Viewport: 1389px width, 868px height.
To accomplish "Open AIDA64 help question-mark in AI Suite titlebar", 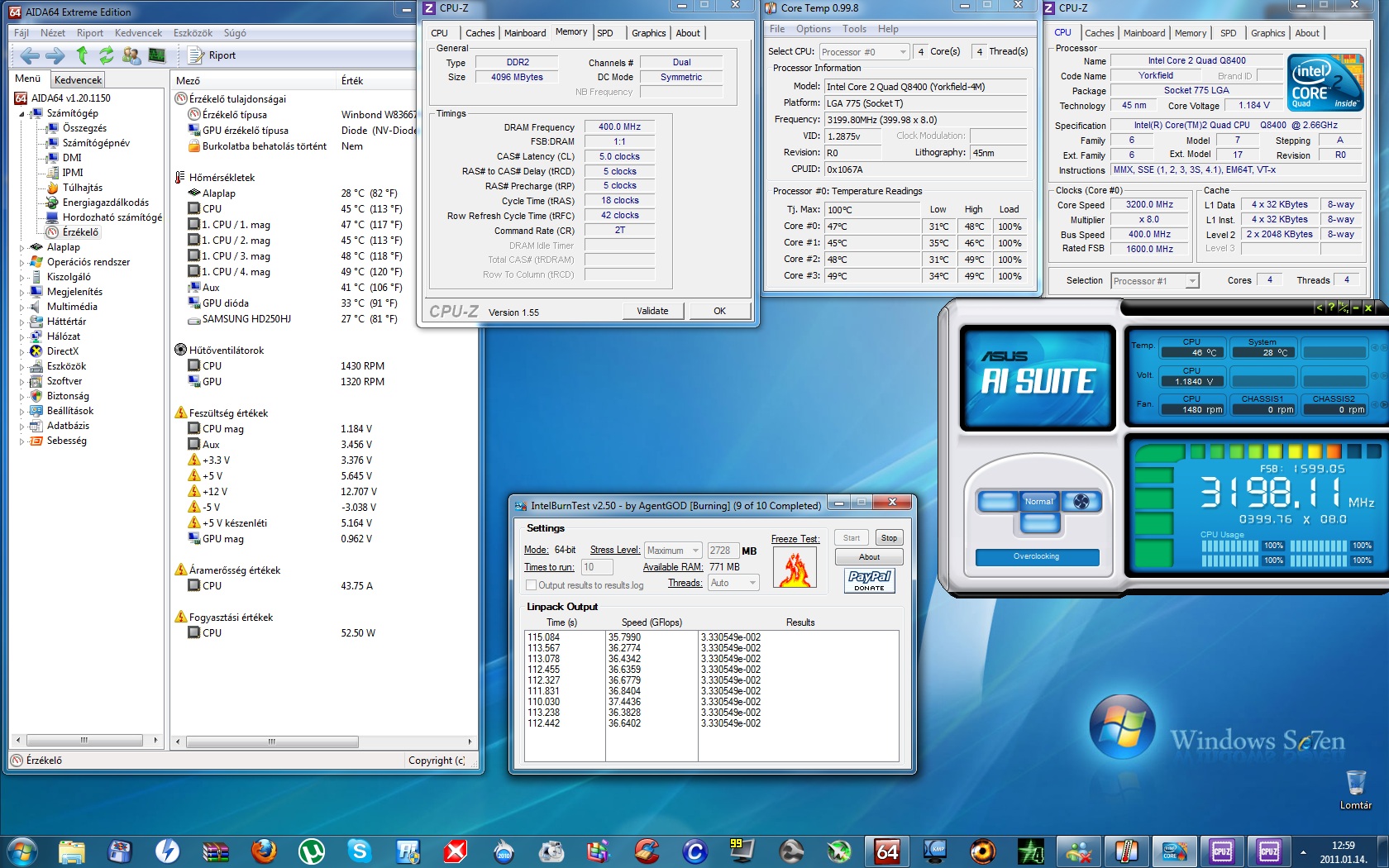I will (x=1331, y=308).
